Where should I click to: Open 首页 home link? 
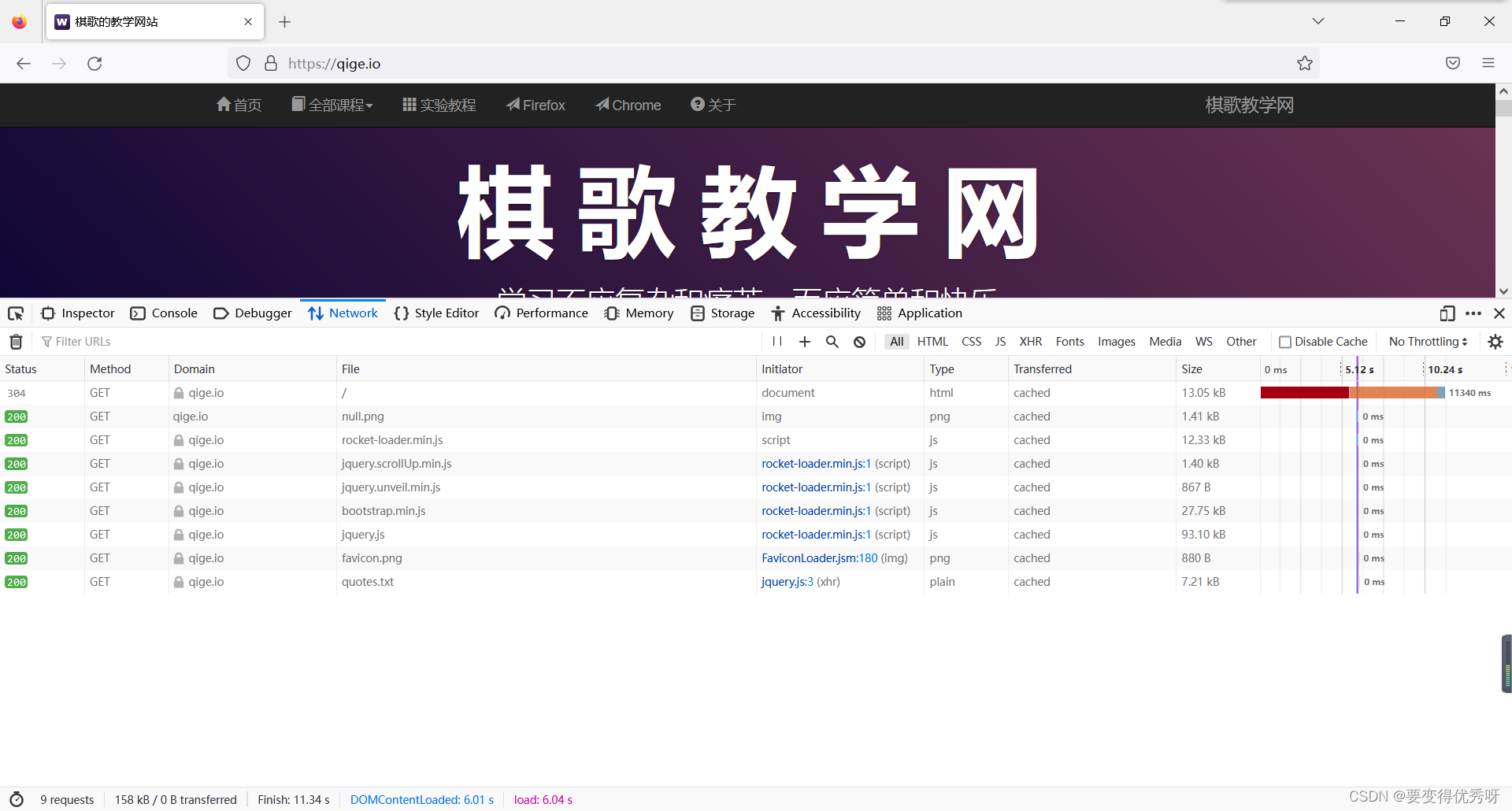click(x=239, y=105)
